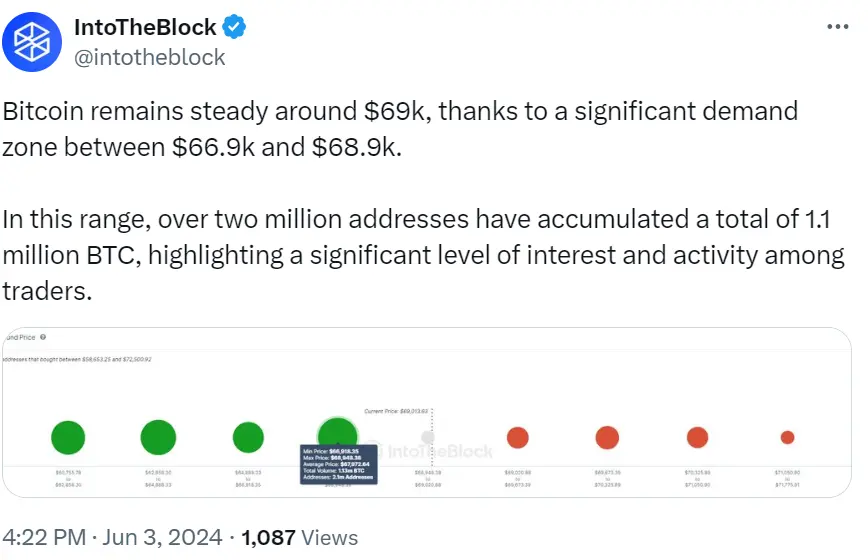Click the help icon beside Price heading
Image resolution: width=868 pixels, height=560 pixels.
click(x=43, y=337)
